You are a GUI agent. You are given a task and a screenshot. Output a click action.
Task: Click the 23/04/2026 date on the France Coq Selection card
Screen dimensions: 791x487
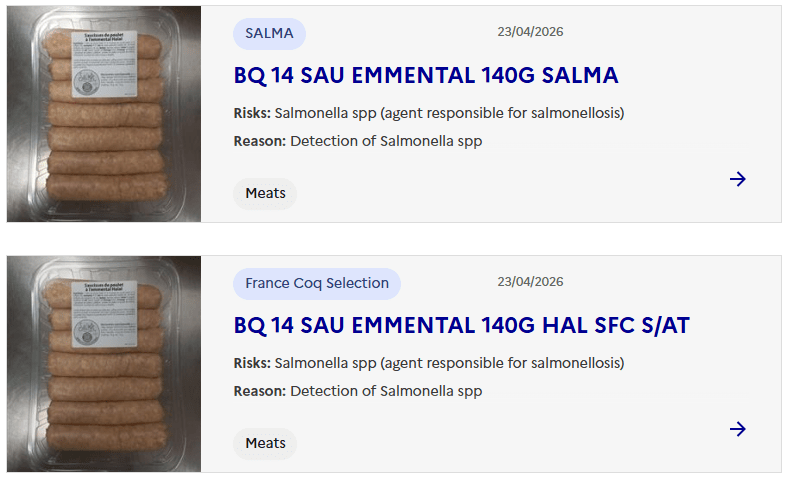coord(530,282)
